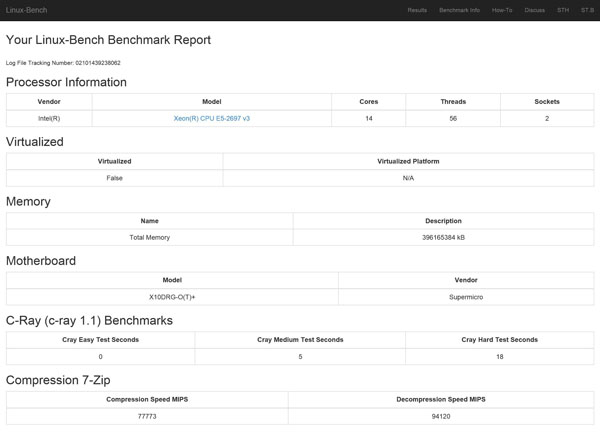The image size is (600, 434).
Task: Click the Cray Easy Test Seconds header
Action: click(x=101, y=339)
